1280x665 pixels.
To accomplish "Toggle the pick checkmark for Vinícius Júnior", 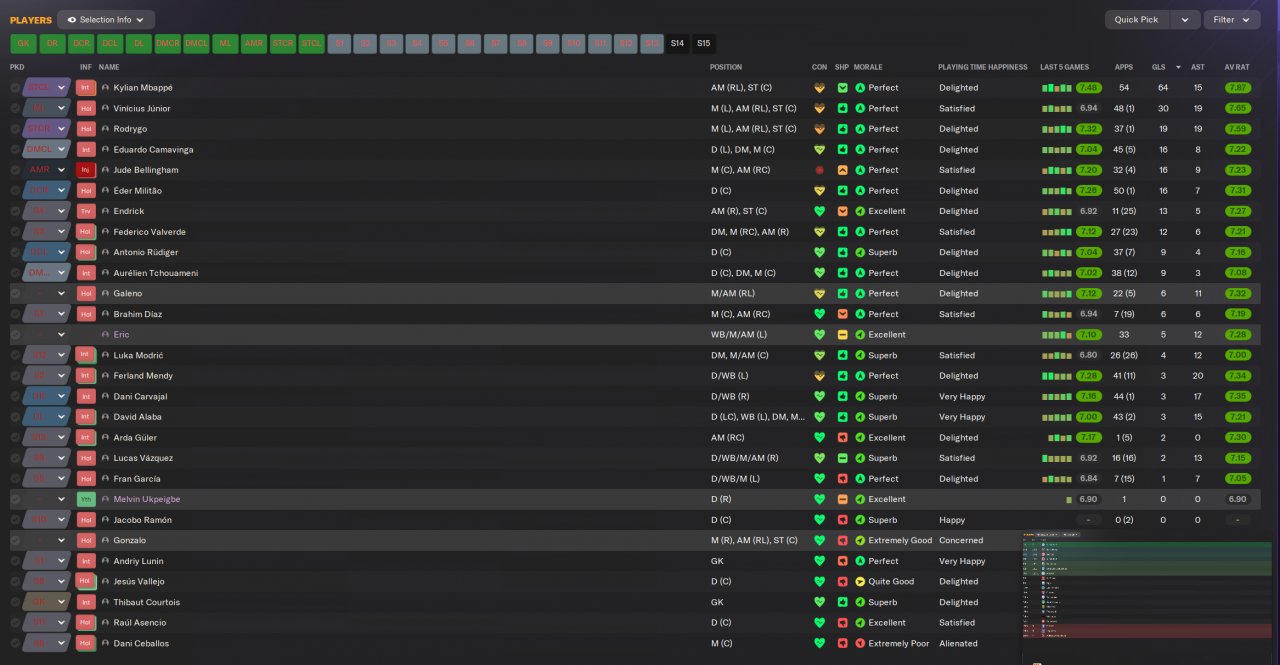I will 15,108.
